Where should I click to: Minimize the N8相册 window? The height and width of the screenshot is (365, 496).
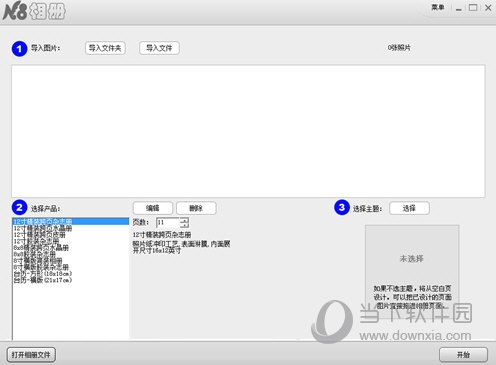459,8
